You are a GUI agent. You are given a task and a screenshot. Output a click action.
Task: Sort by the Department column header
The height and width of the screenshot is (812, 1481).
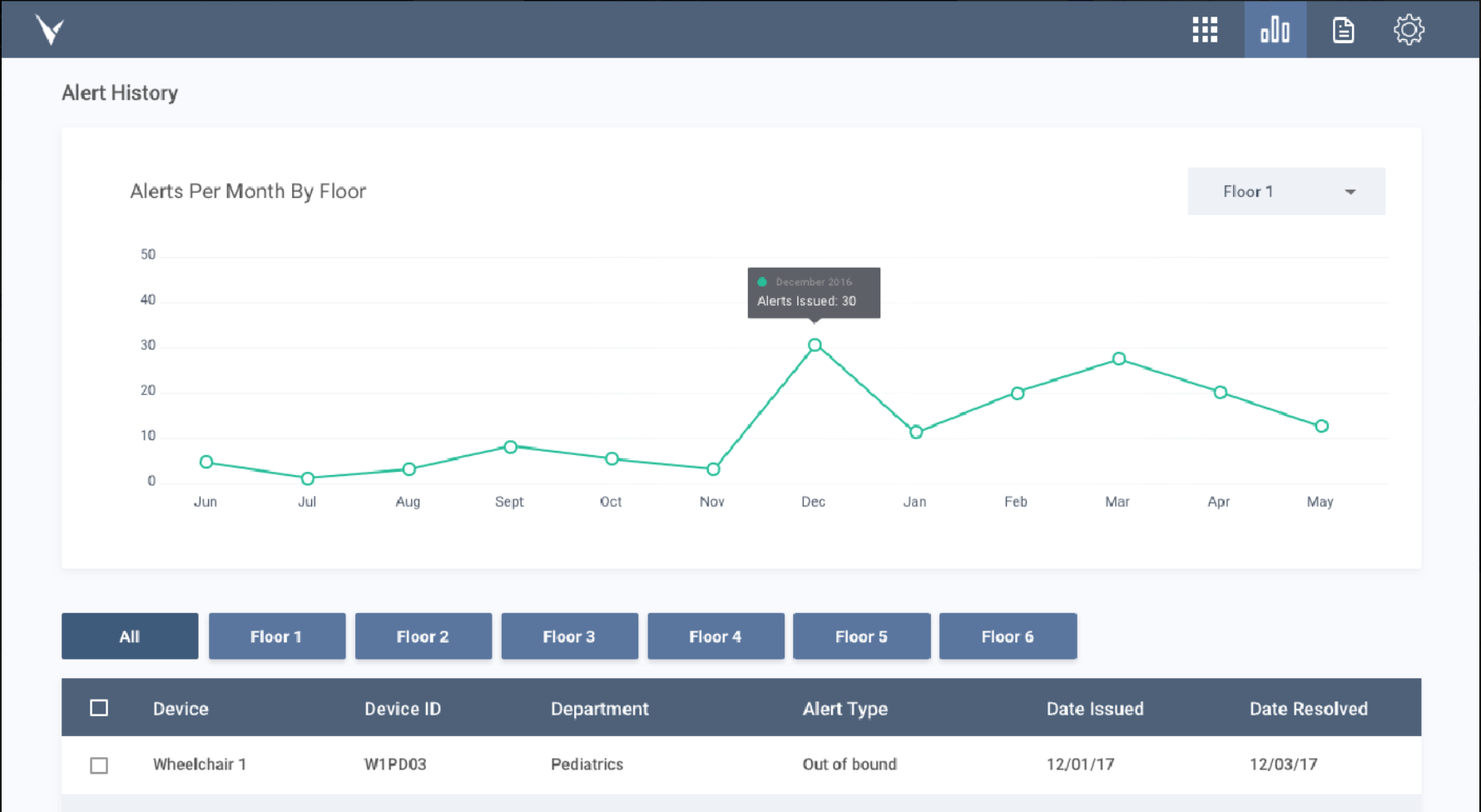tap(600, 709)
